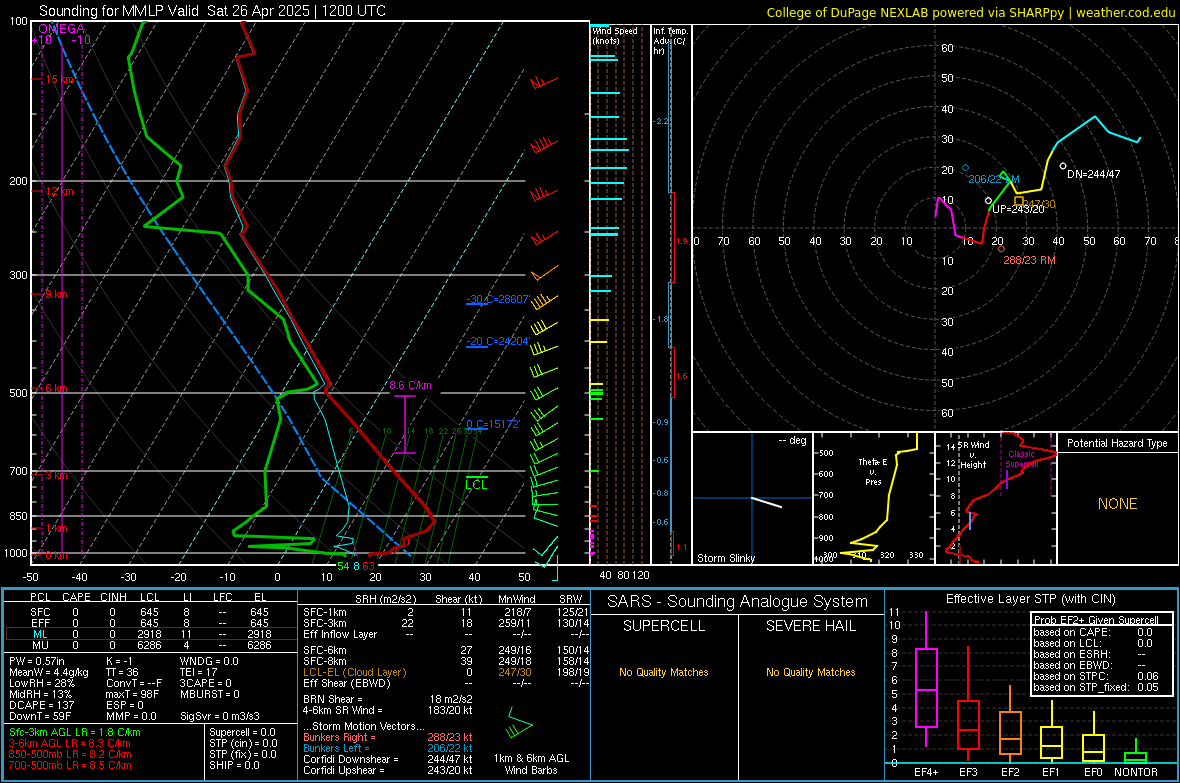Select the SFC parcel row
The image size is (1180, 783).
point(149,612)
